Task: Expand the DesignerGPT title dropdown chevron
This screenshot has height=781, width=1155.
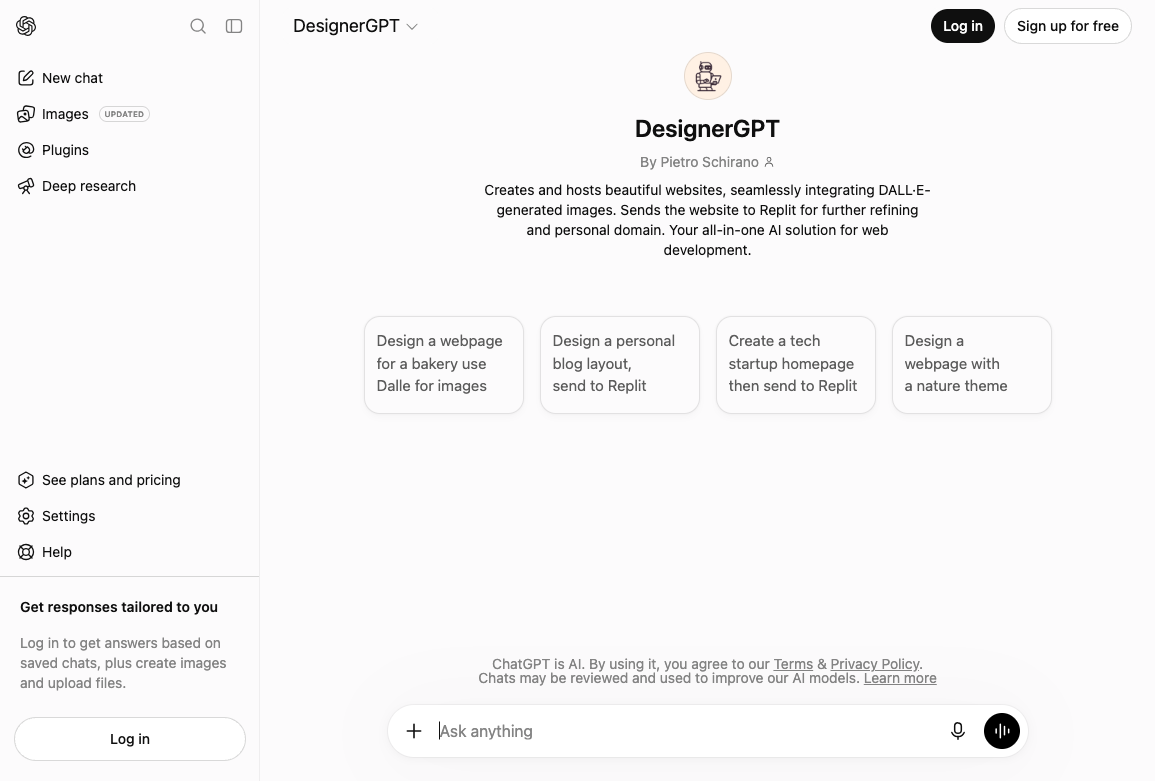Action: [x=412, y=27]
